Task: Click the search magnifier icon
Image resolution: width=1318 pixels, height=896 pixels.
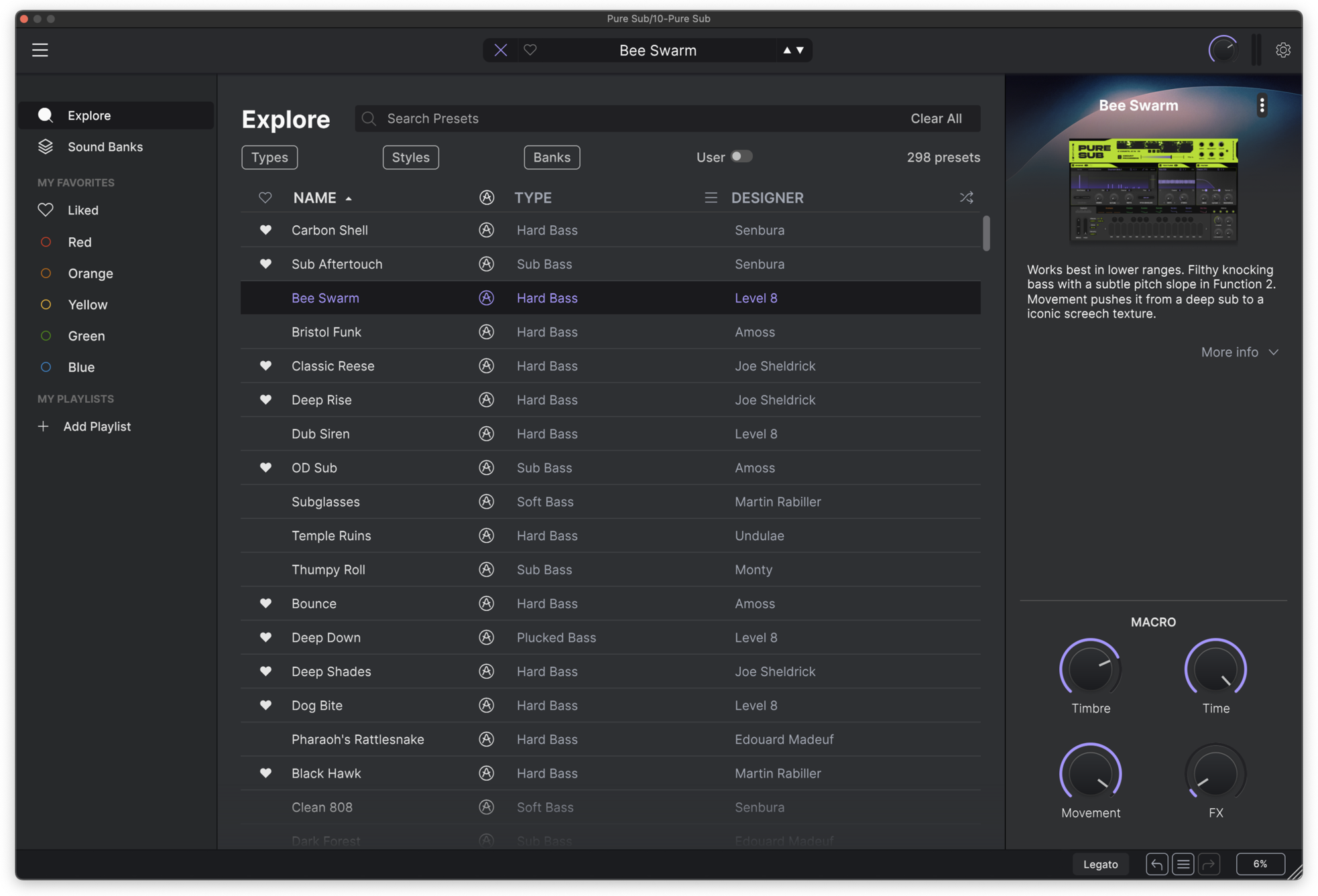Action: 369,119
